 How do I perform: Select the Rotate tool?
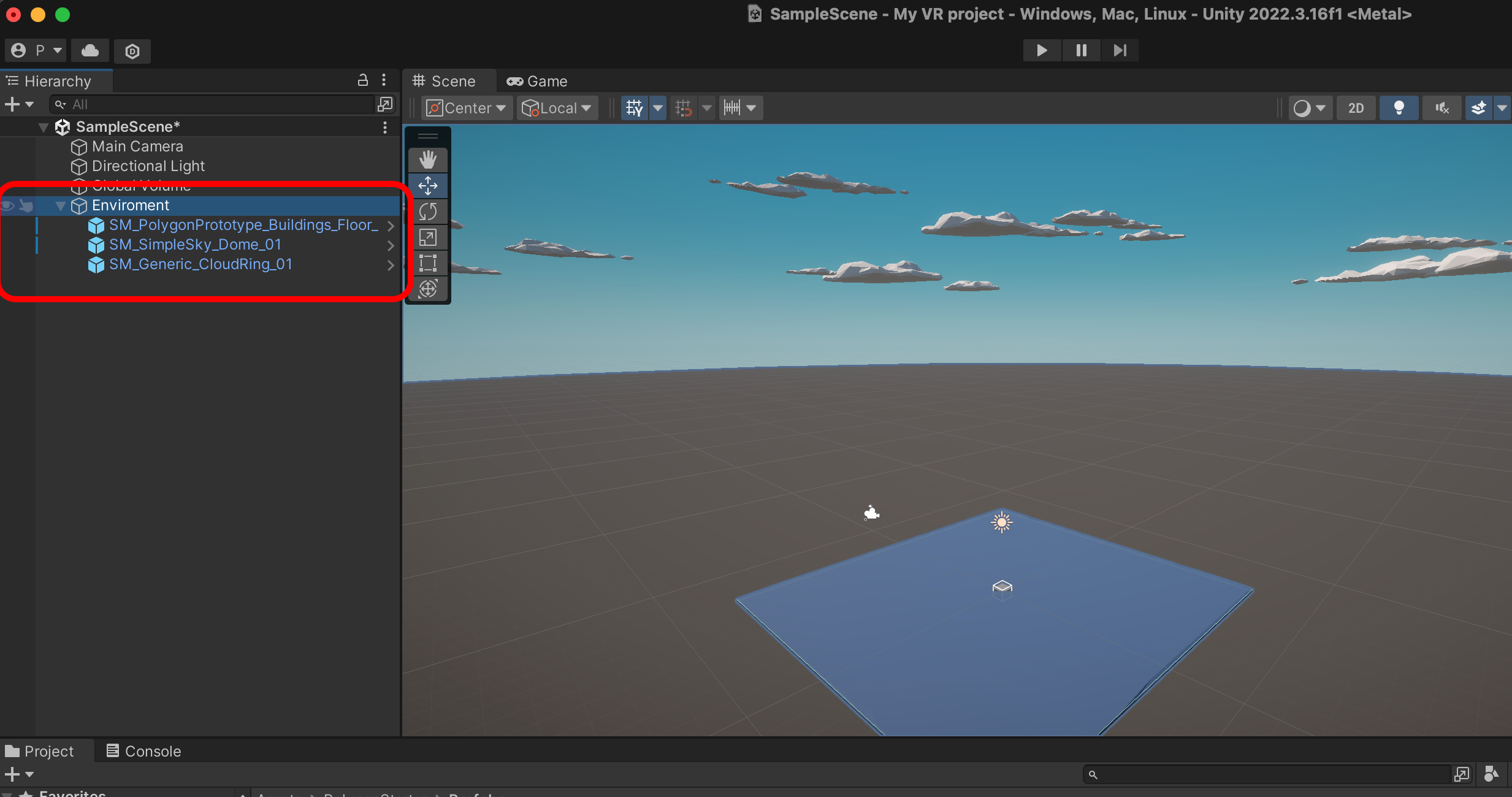click(427, 212)
